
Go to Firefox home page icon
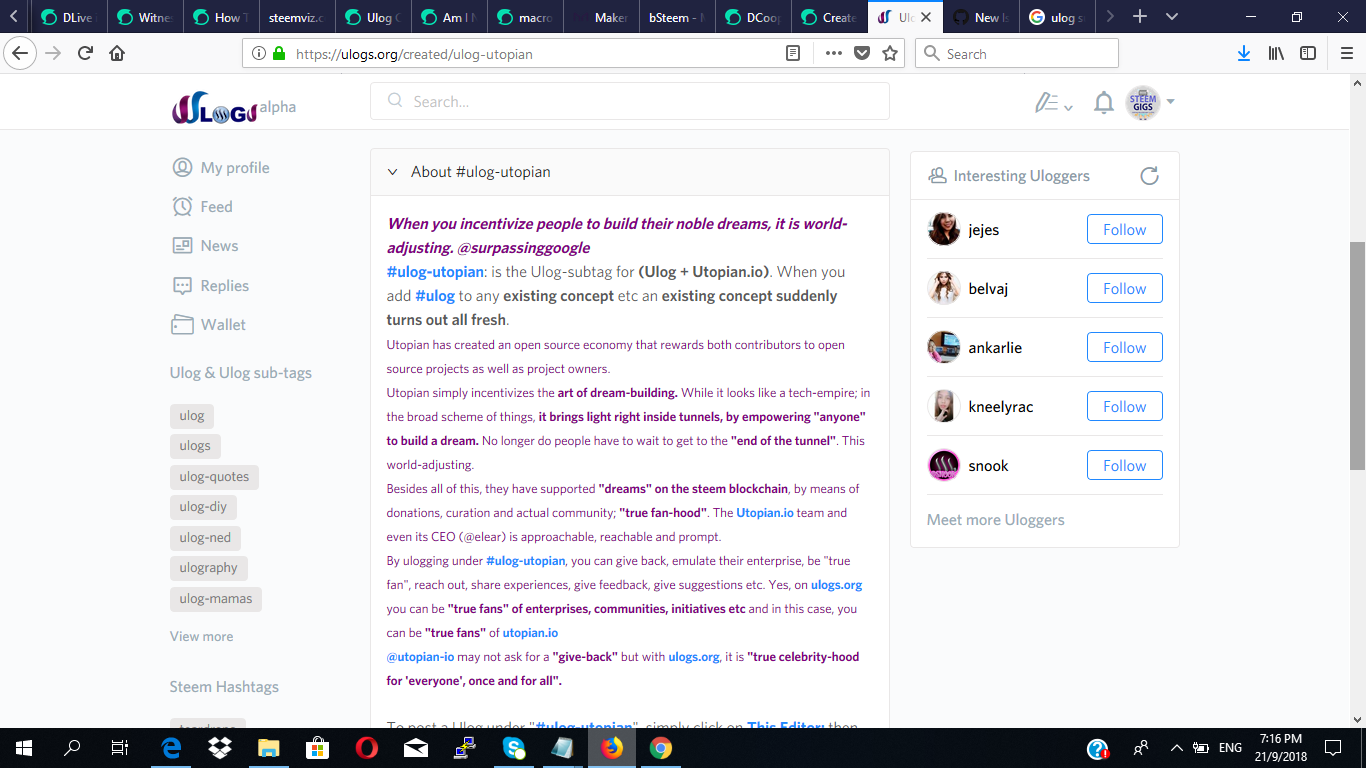coord(117,54)
